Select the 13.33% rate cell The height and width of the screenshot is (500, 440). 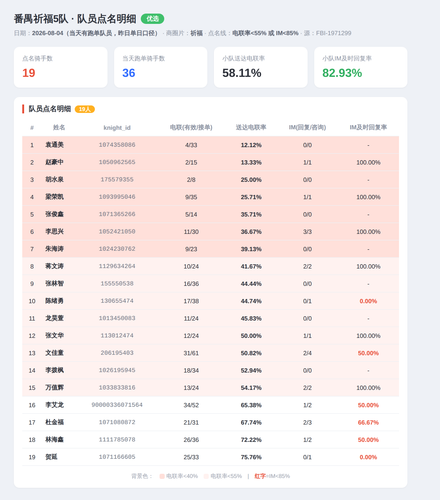(251, 162)
